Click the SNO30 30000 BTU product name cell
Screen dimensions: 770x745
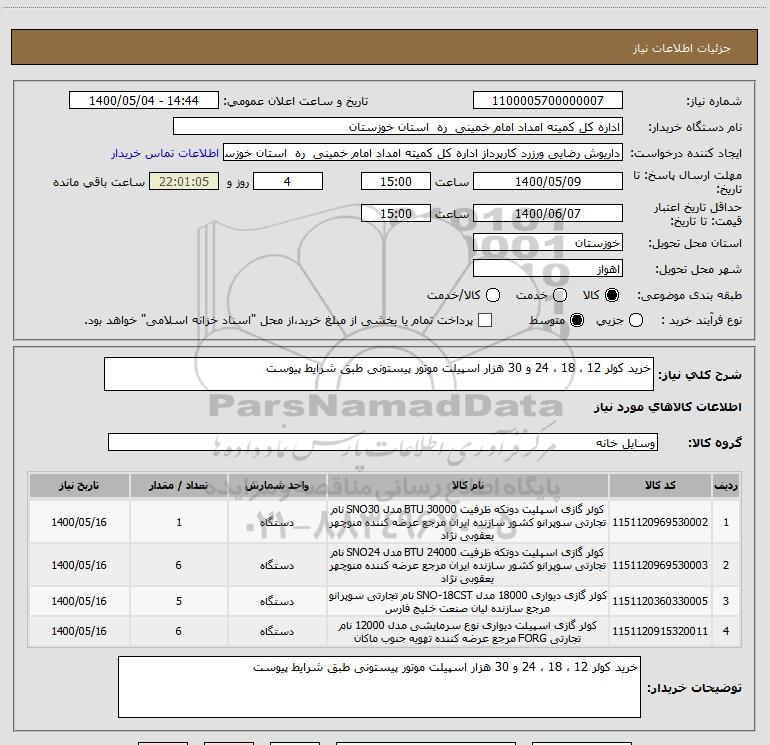(468, 522)
